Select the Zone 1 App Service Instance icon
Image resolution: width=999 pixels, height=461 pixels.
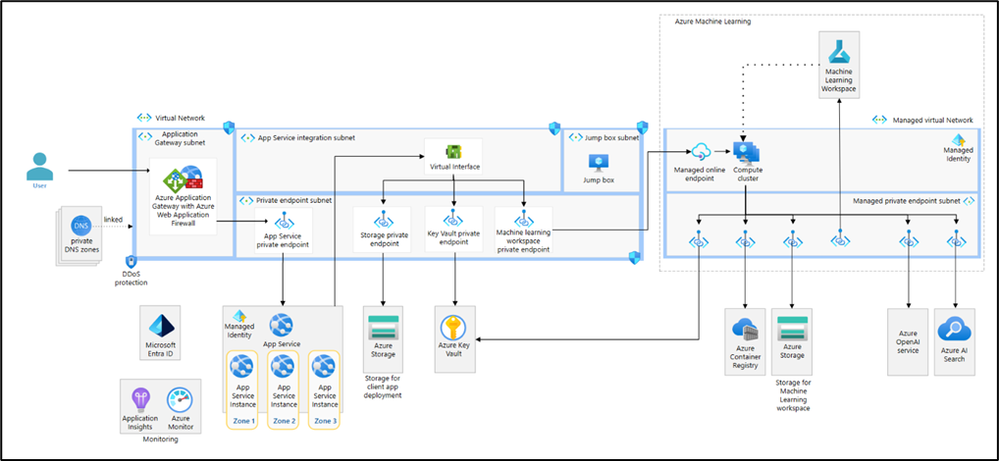(241, 367)
